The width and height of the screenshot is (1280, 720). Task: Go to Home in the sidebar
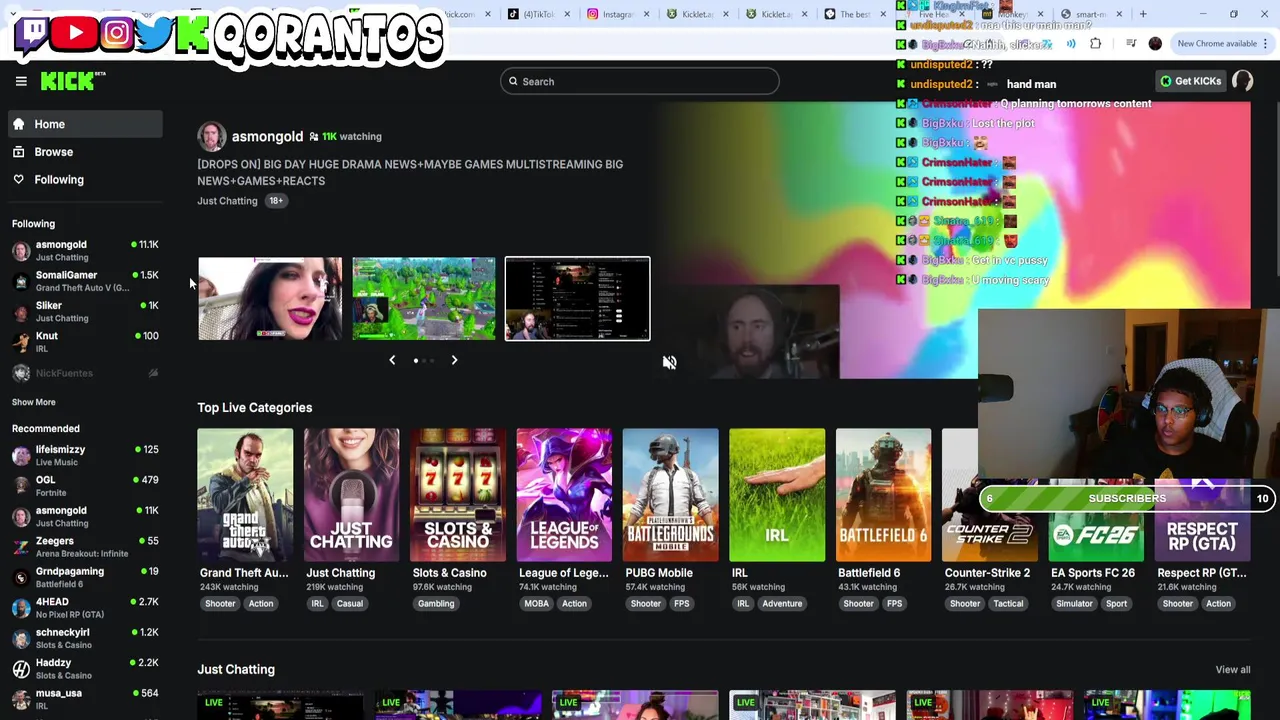(85, 124)
